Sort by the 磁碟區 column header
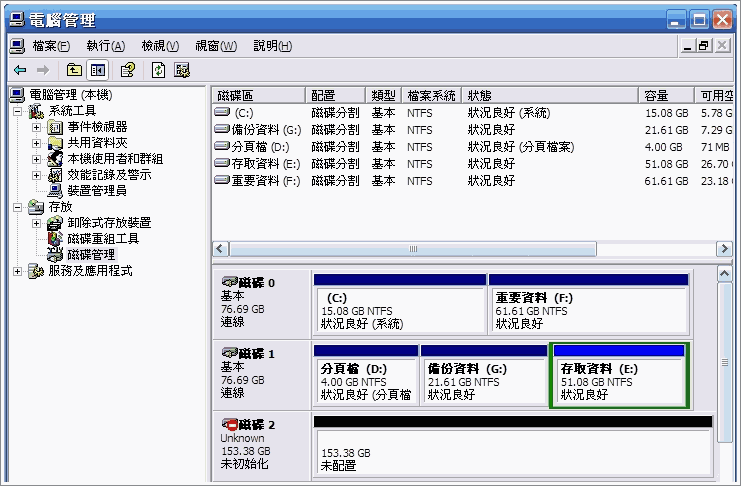This screenshot has height=486, width=741. [258, 95]
